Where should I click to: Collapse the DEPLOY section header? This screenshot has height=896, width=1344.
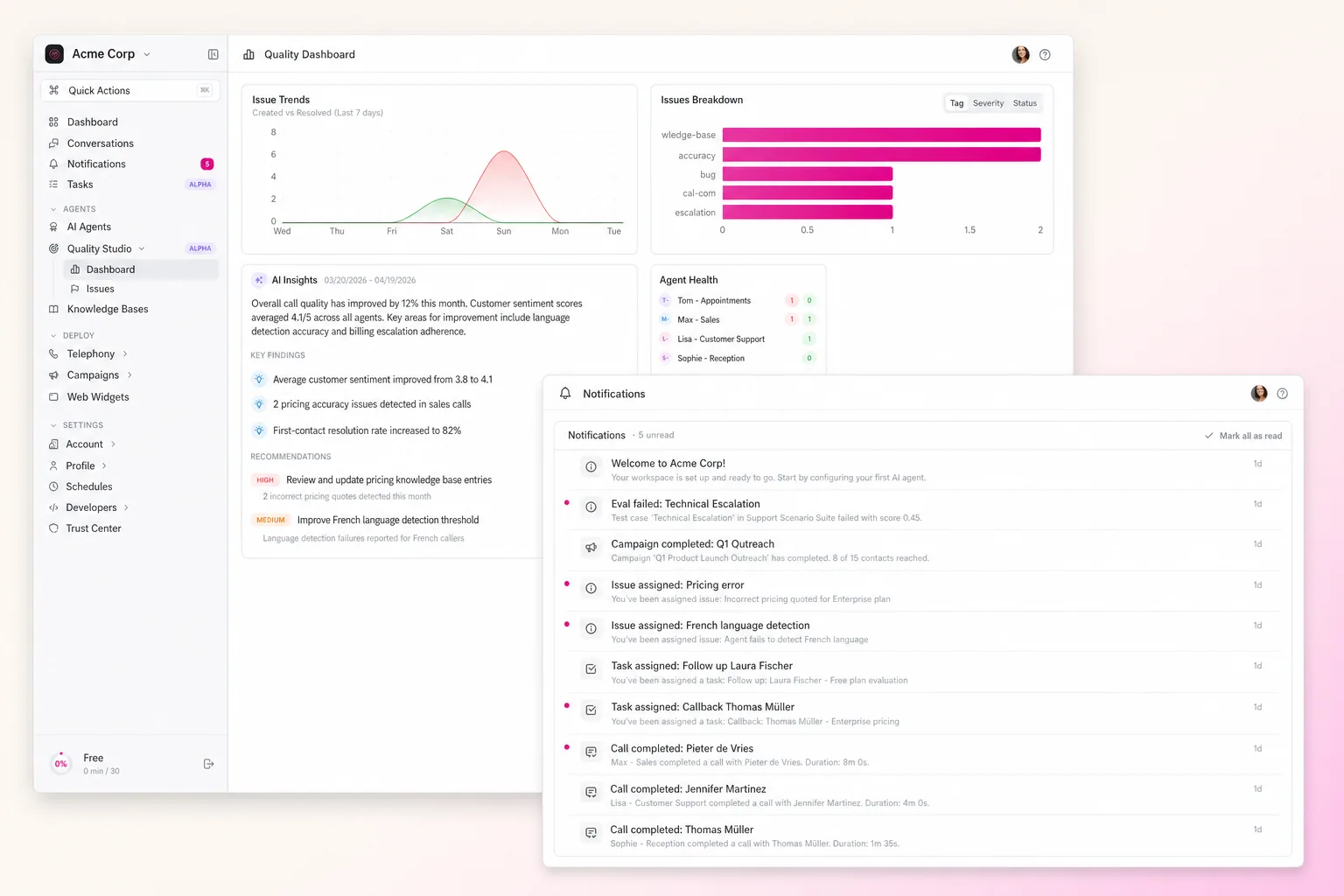73,335
